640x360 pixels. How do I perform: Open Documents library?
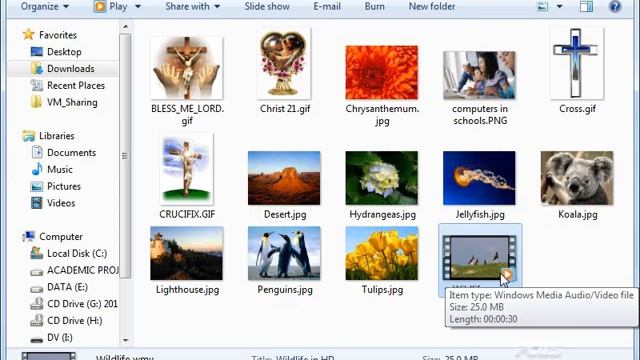pos(71,153)
